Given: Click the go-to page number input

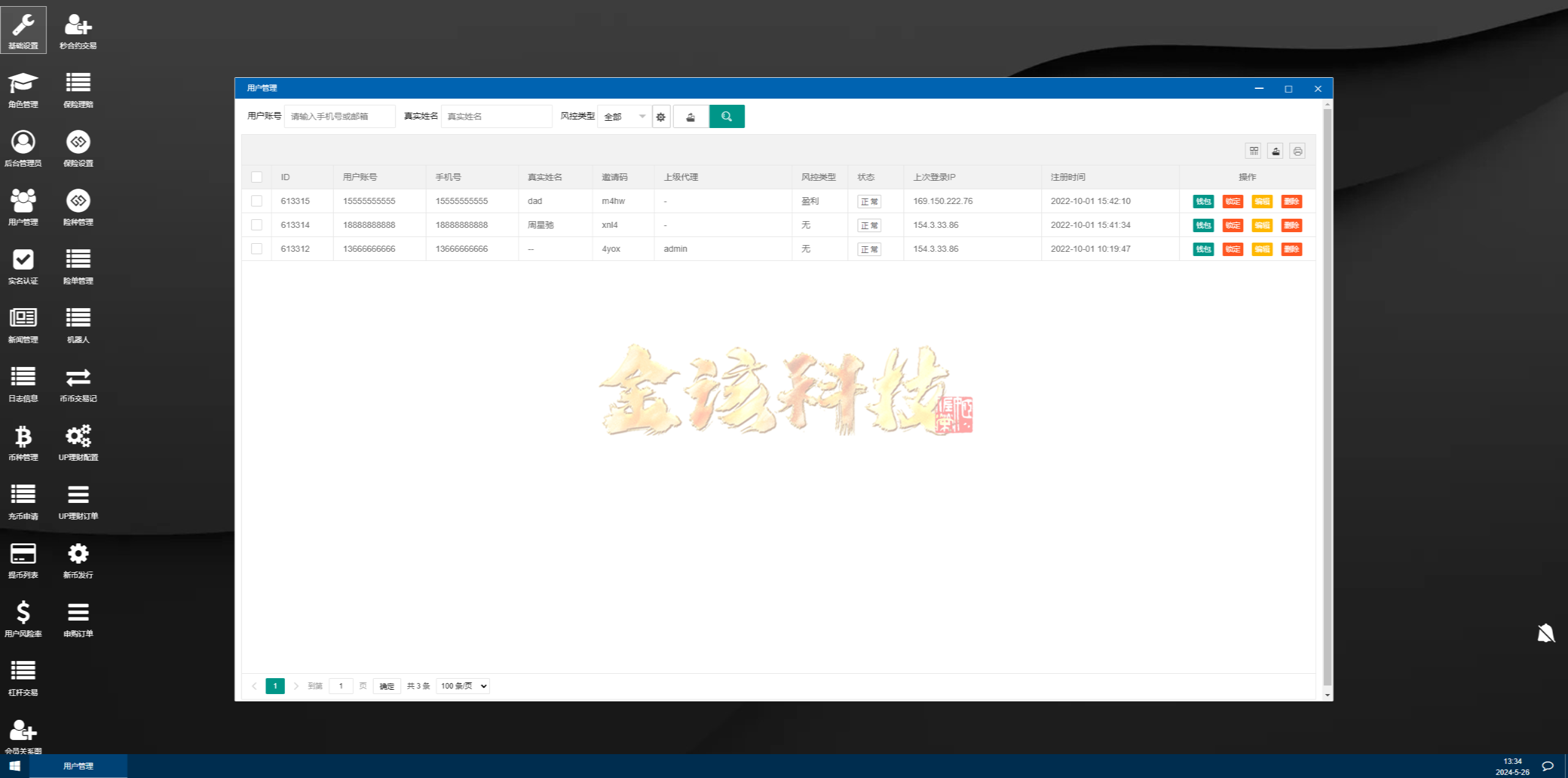Looking at the screenshot, I should (341, 686).
